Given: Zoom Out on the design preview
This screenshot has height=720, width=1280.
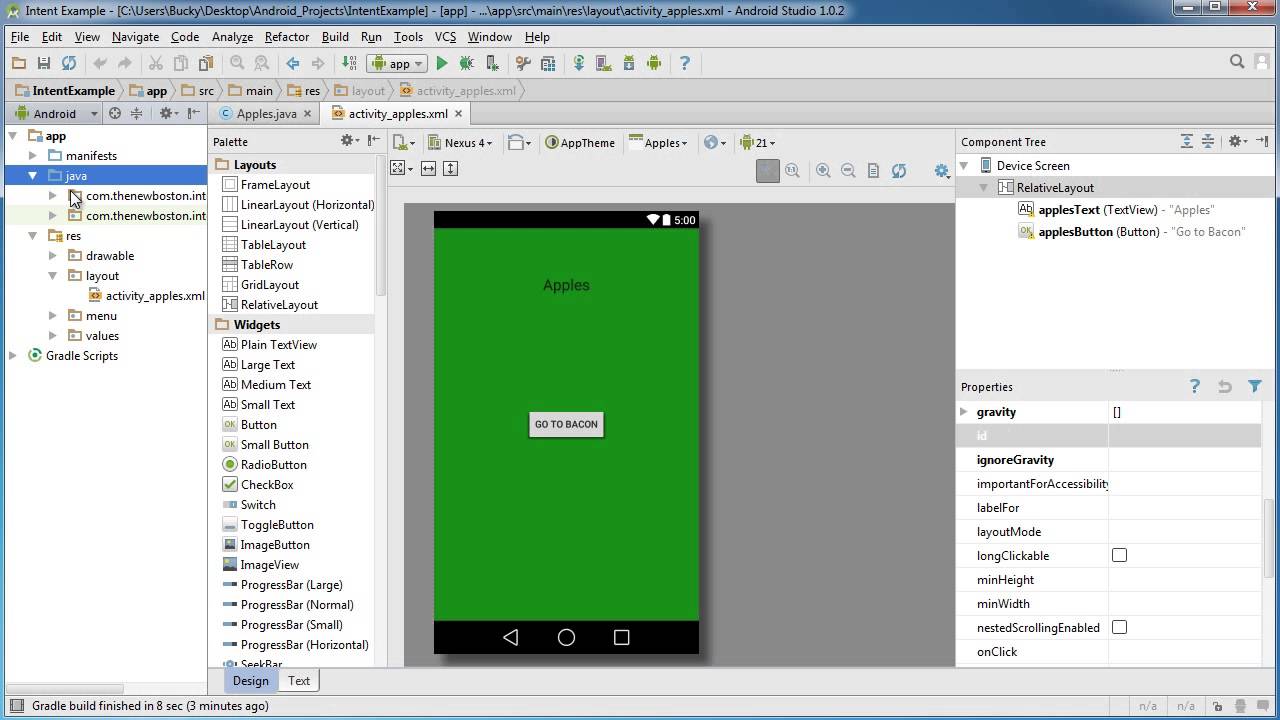Looking at the screenshot, I should [848, 171].
